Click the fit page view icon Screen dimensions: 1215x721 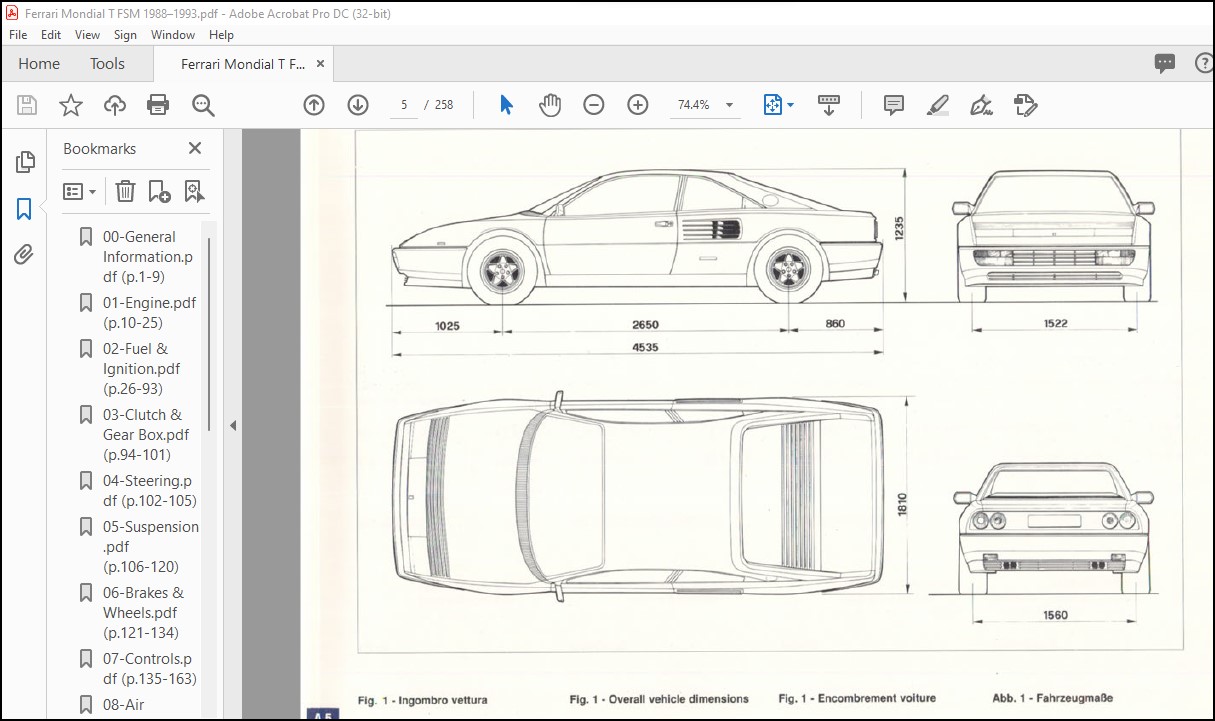772,105
